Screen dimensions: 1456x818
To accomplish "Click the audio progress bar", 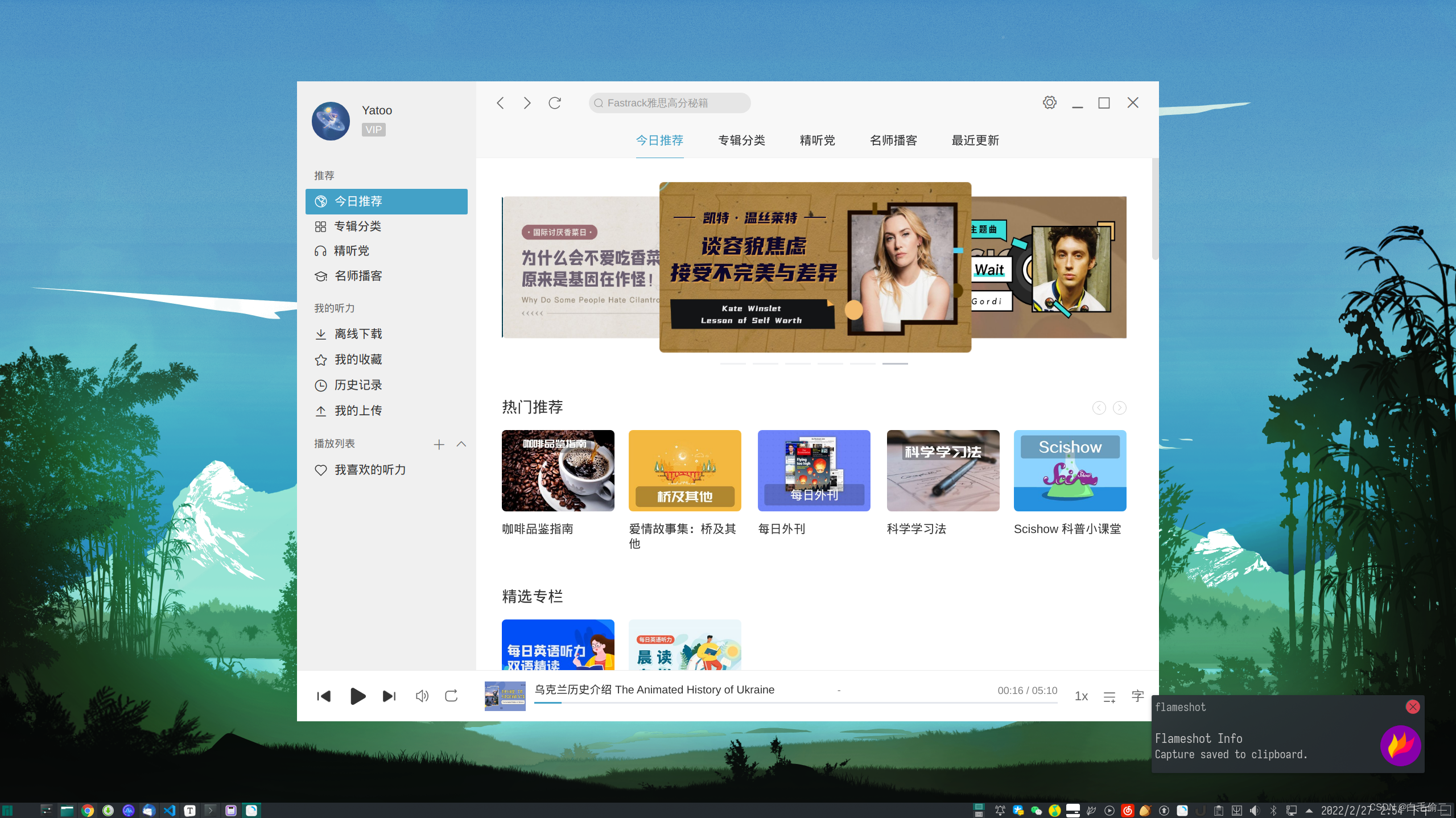I will pyautogui.click(x=795, y=703).
